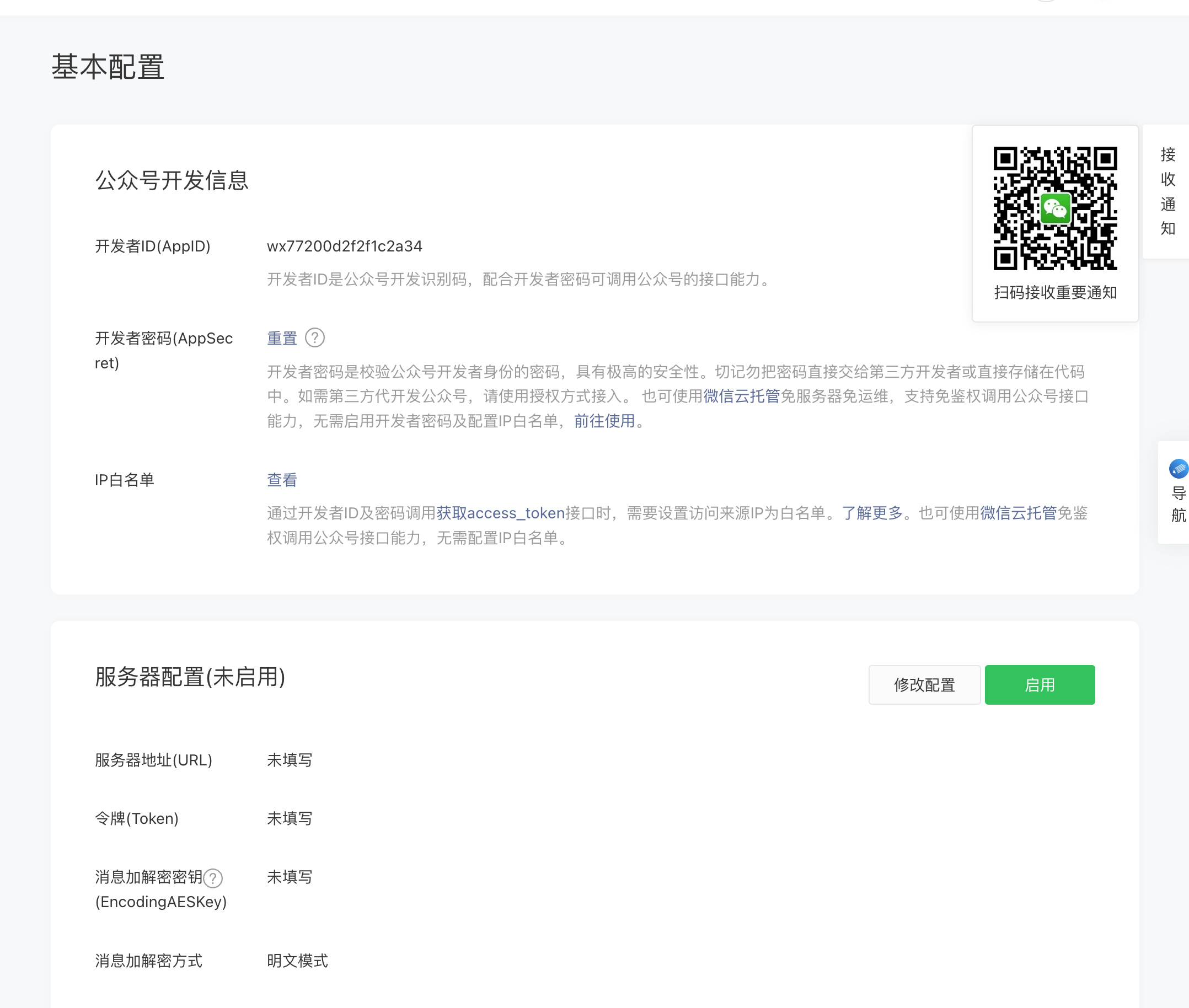The image size is (1189, 1008).
Task: Click the 服务器配置(未启用) section heading
Action: tap(190, 677)
